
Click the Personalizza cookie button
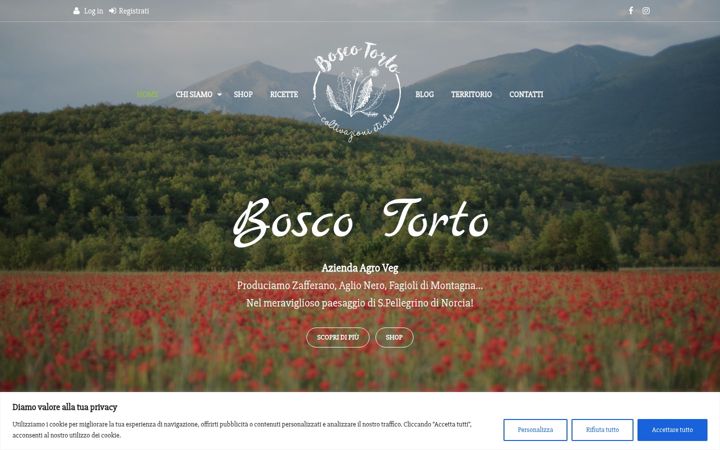coord(535,430)
